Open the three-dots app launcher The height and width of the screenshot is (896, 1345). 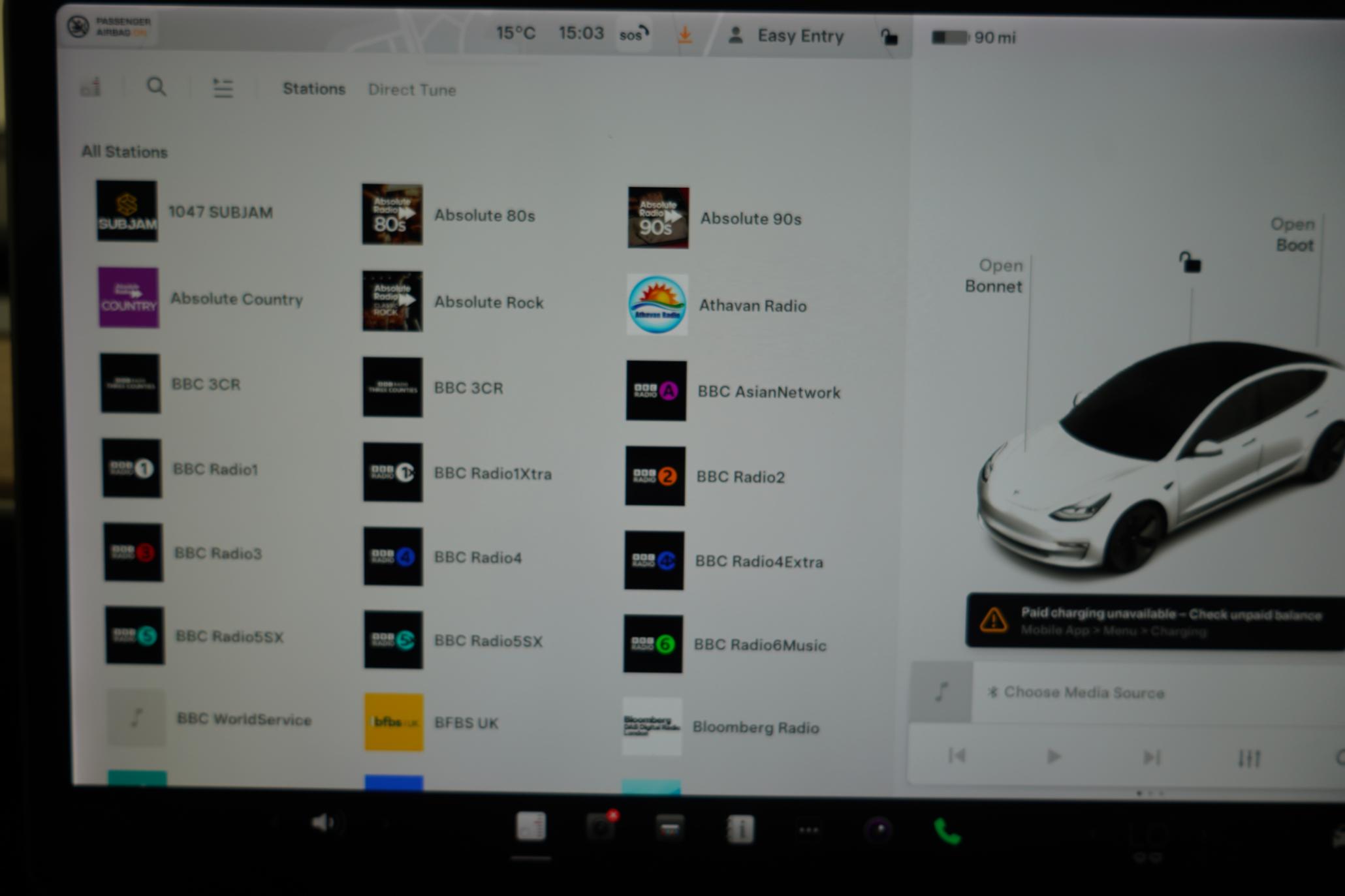809,830
